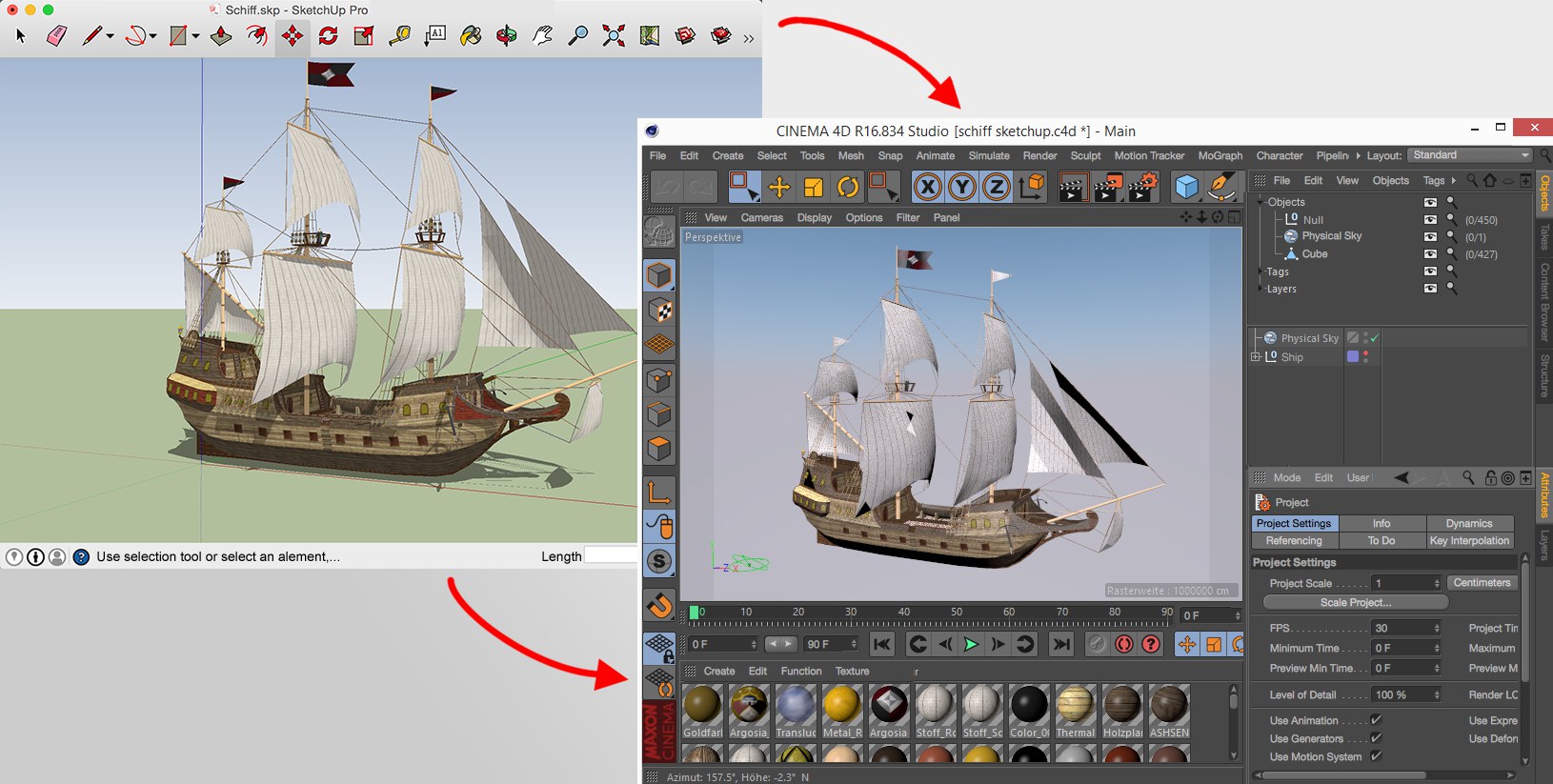Toggle the Y axis lock

962,187
